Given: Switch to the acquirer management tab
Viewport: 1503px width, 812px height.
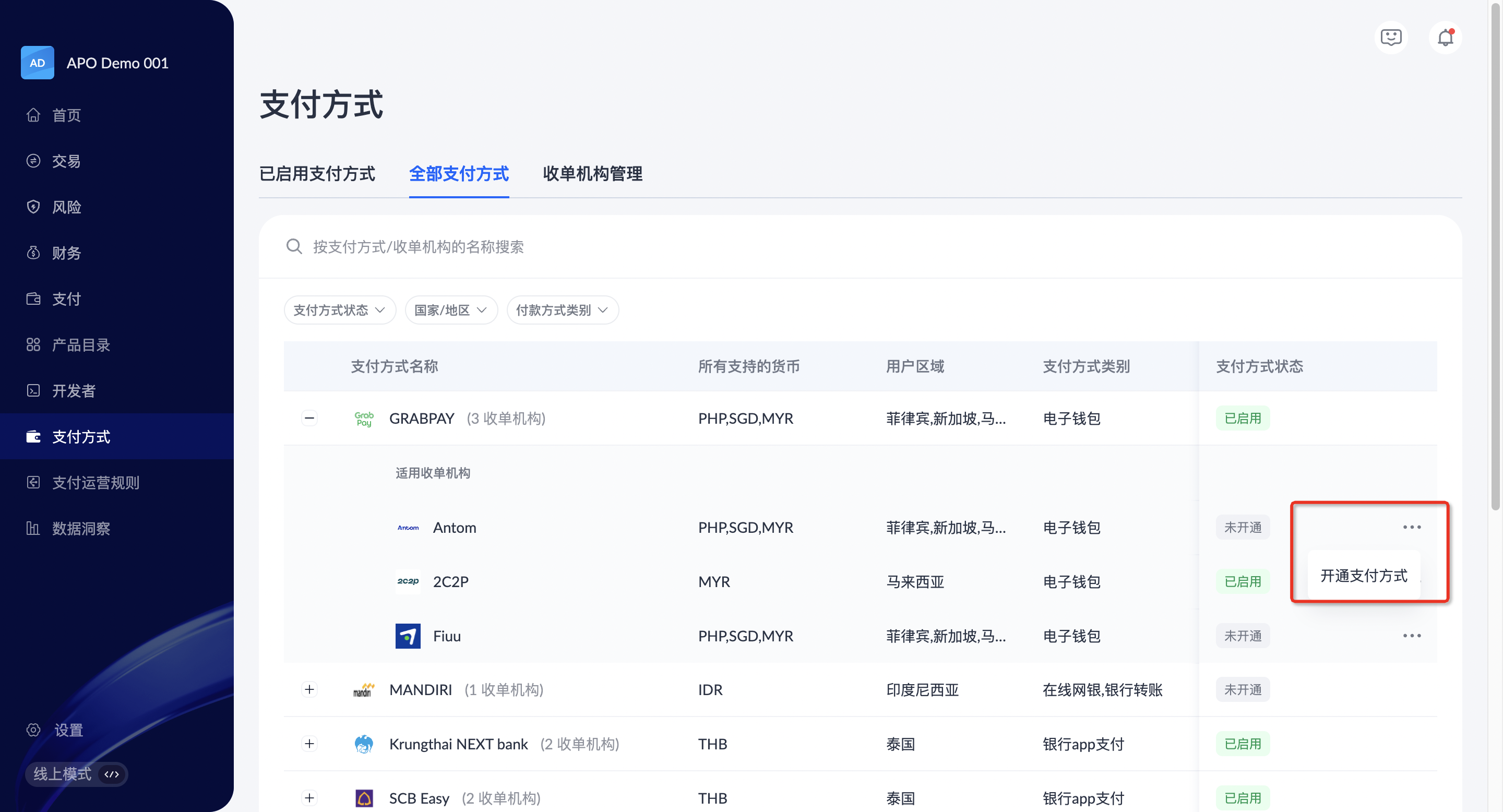Looking at the screenshot, I should [592, 174].
